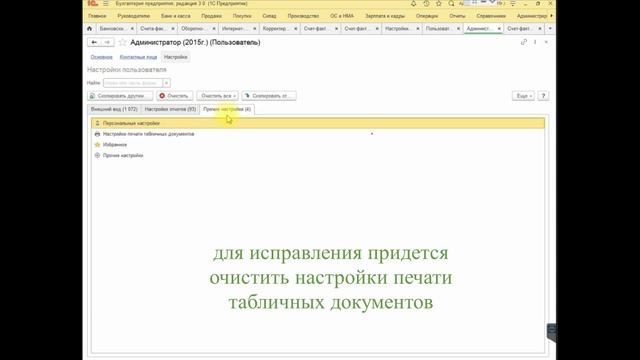The image size is (640, 360).
Task: Close the Интернет tab
Action: pyautogui.click(x=254, y=29)
